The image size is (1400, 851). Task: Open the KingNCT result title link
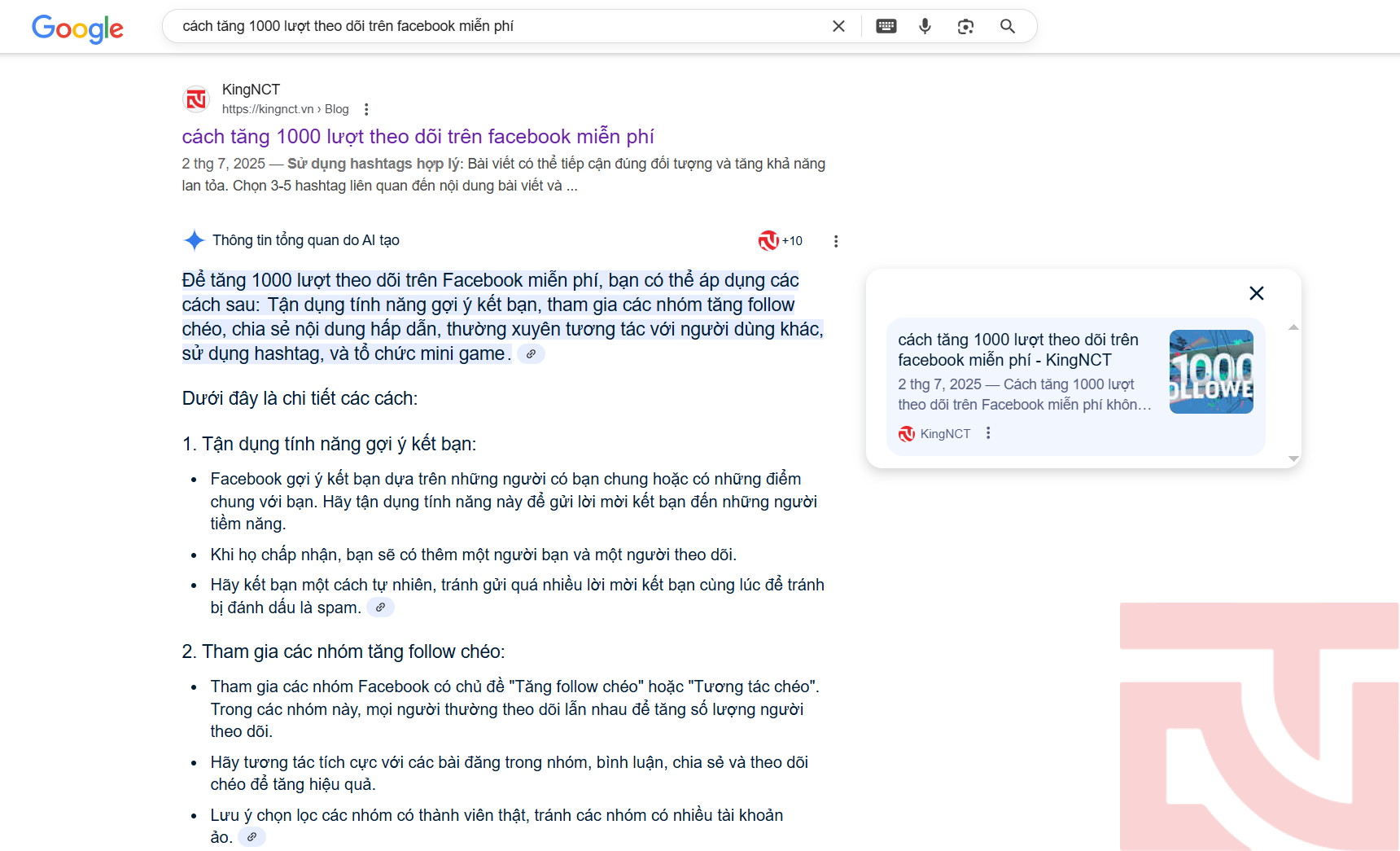[x=418, y=136]
